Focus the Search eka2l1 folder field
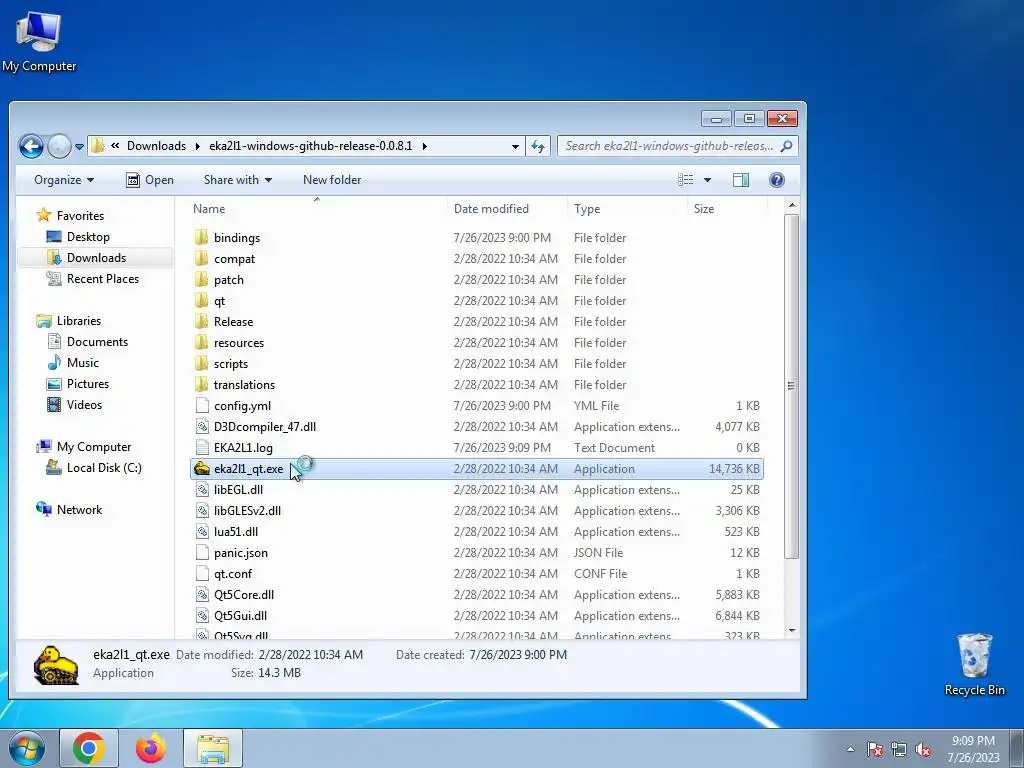The width and height of the screenshot is (1024, 768). click(x=677, y=146)
